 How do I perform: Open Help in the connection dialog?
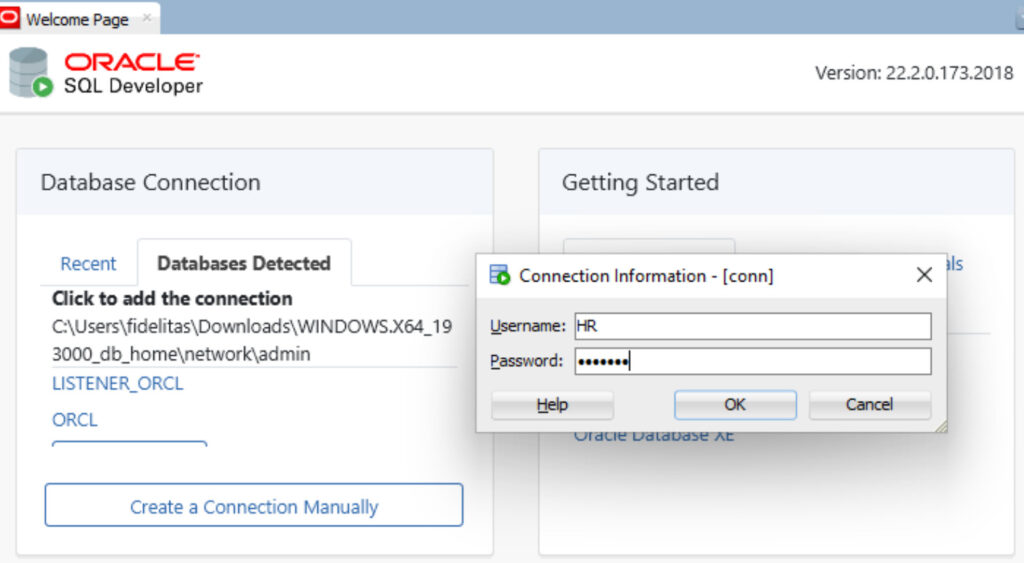pyautogui.click(x=552, y=405)
